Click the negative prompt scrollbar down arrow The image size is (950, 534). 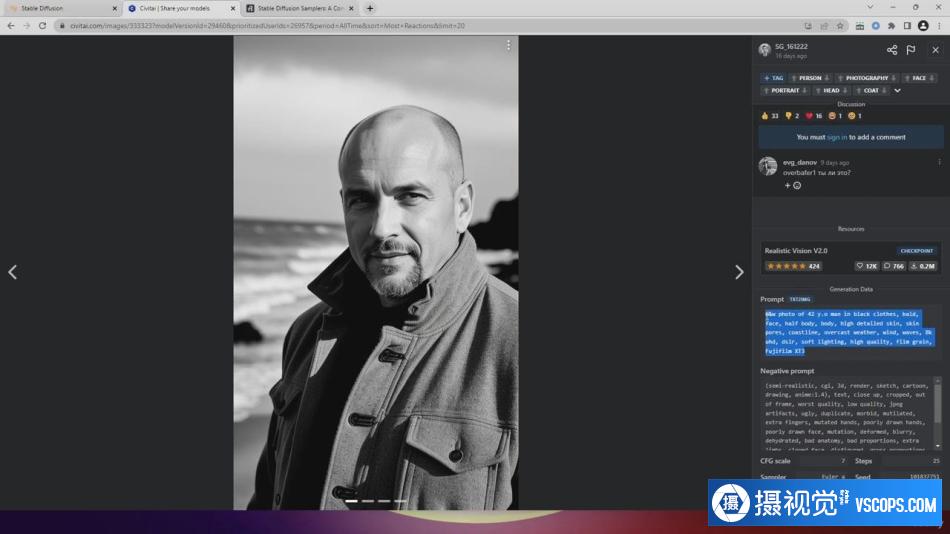tap(938, 447)
